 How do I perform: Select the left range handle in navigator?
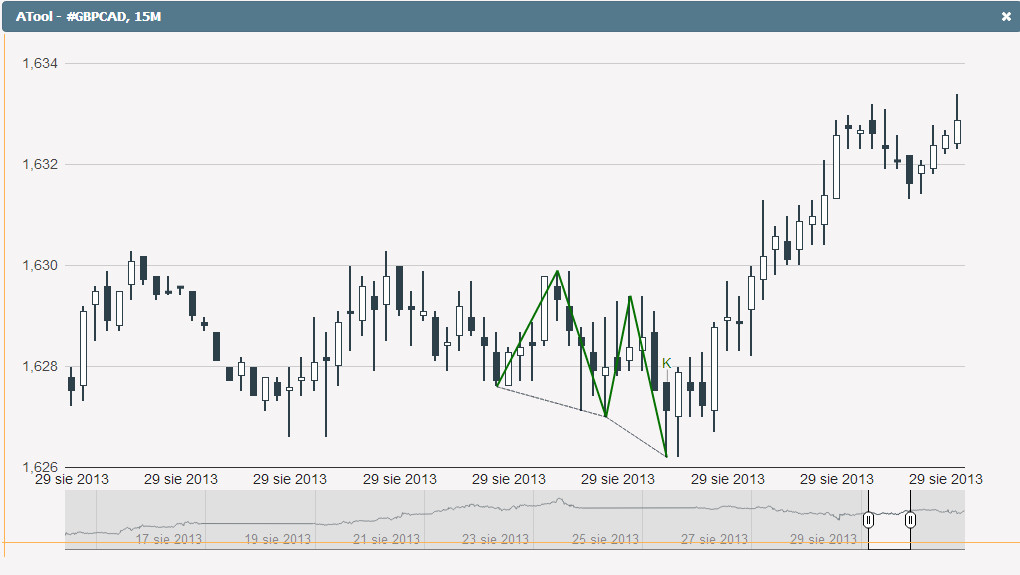click(868, 520)
